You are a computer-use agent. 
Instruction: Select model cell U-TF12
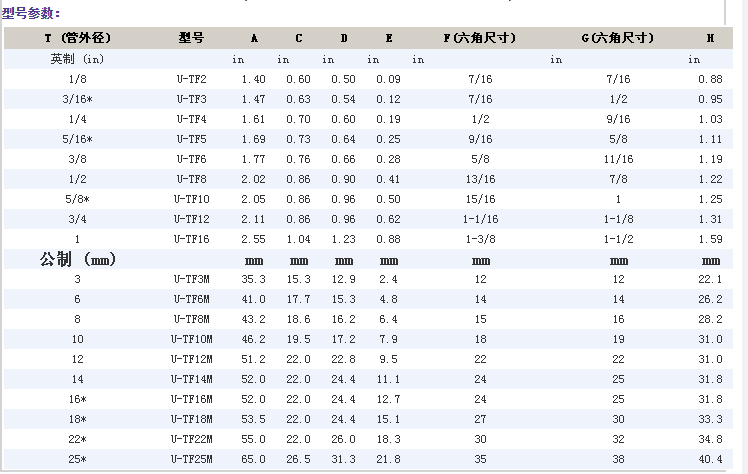[191, 219]
